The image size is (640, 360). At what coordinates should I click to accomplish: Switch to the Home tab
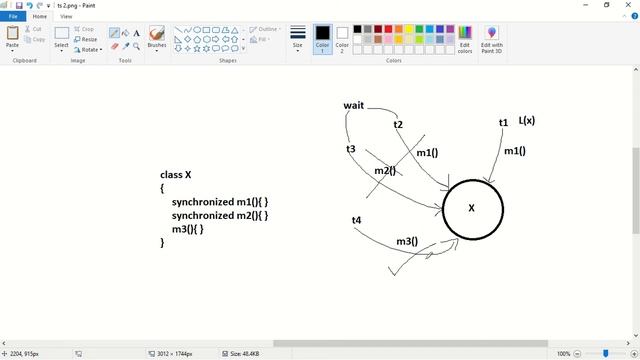pos(40,16)
